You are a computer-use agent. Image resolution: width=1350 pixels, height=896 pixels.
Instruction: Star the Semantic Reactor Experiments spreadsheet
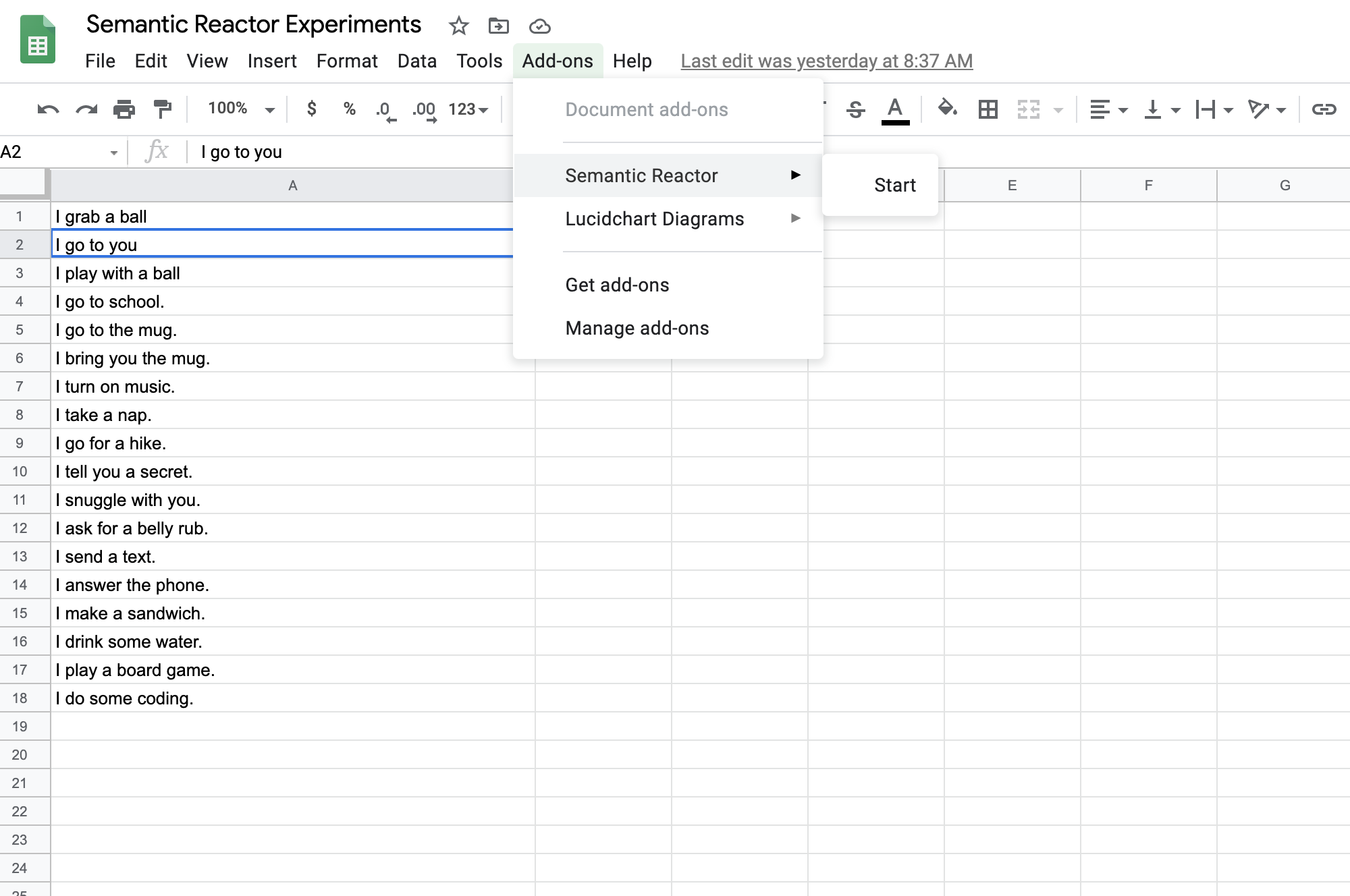[x=458, y=26]
